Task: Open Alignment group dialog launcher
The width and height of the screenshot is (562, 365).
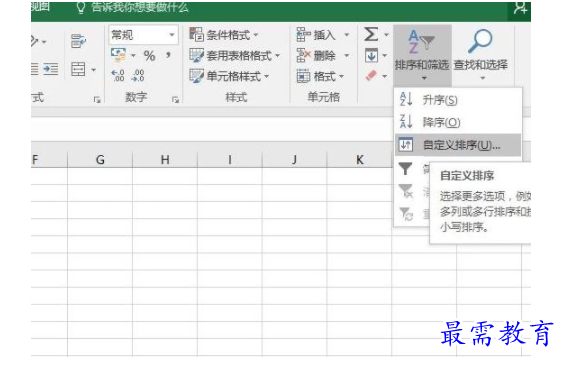Action: coord(97,99)
